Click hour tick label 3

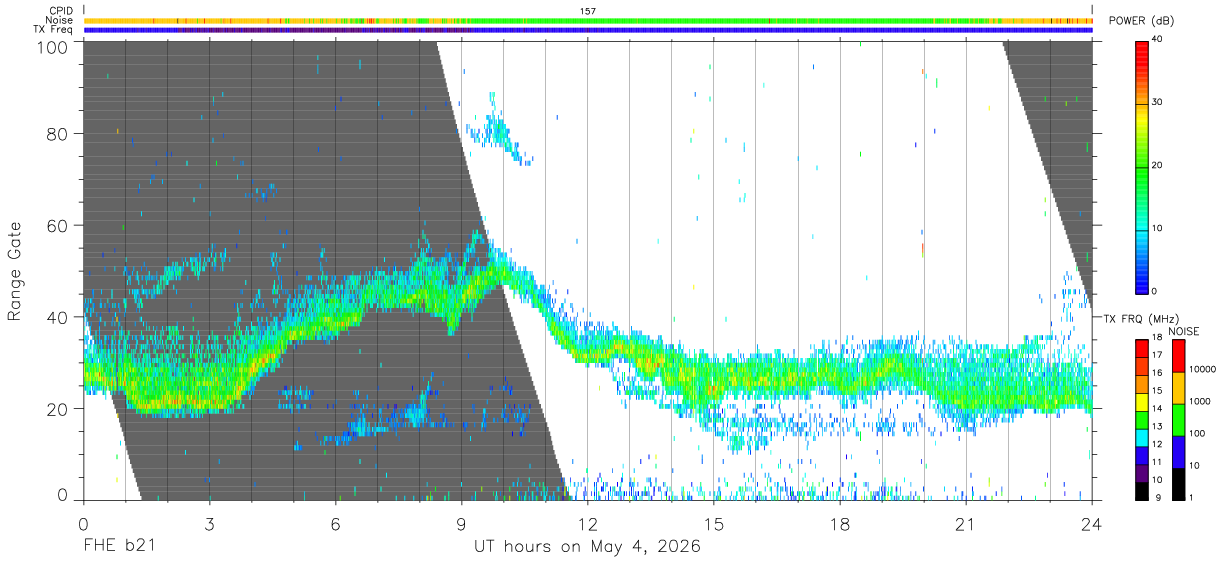click(x=210, y=525)
